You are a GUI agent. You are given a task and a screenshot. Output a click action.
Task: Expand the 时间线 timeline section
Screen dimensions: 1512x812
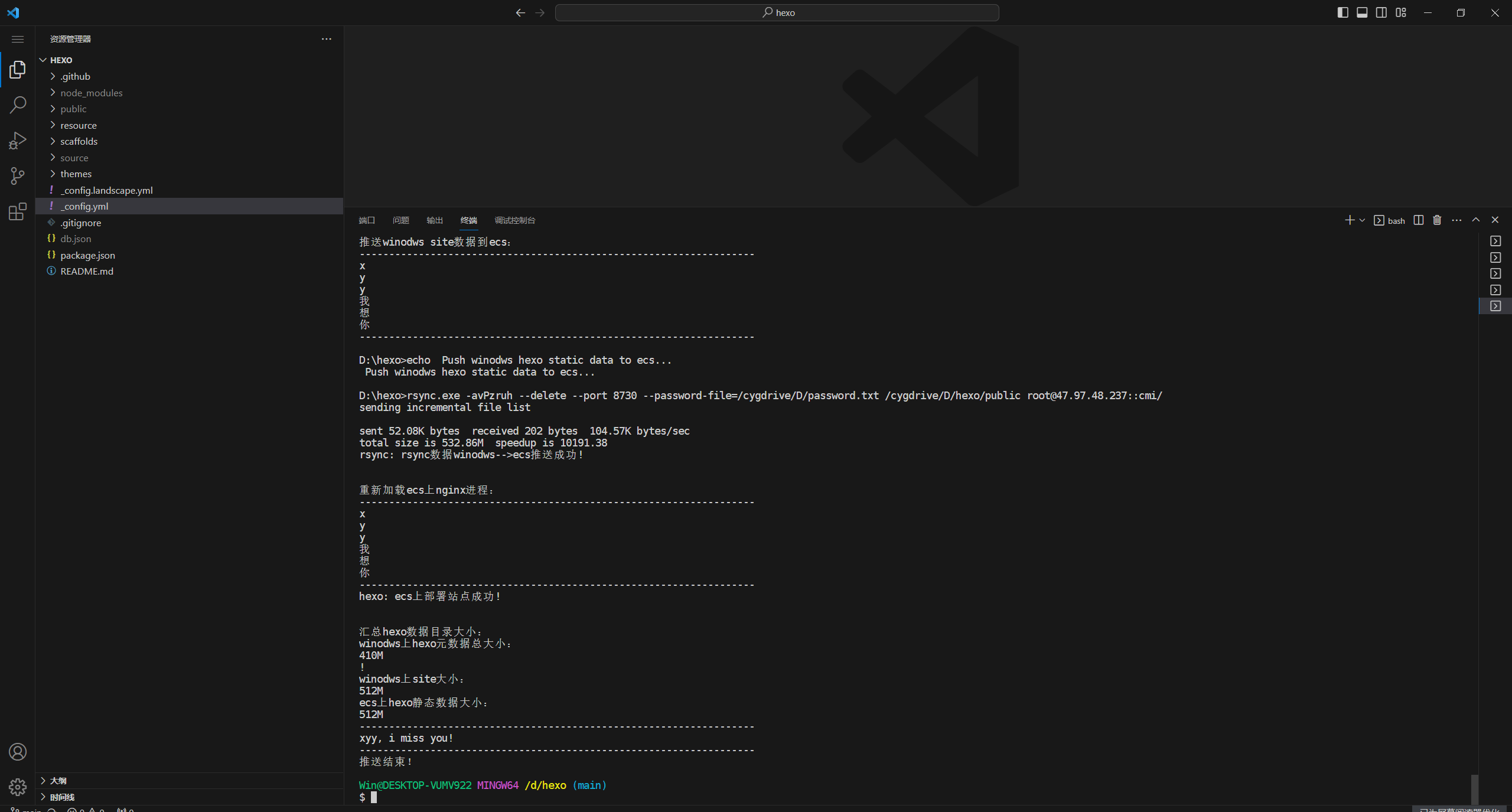[189, 797]
